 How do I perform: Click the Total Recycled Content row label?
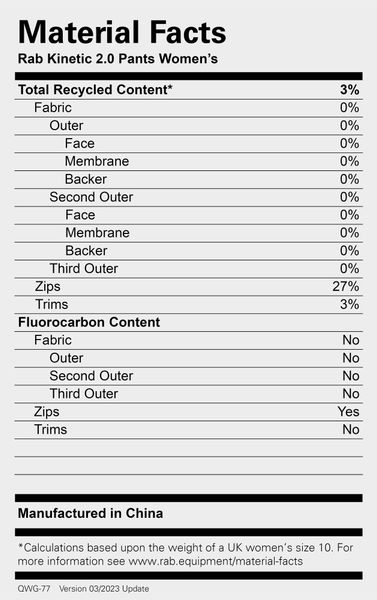tap(95, 90)
